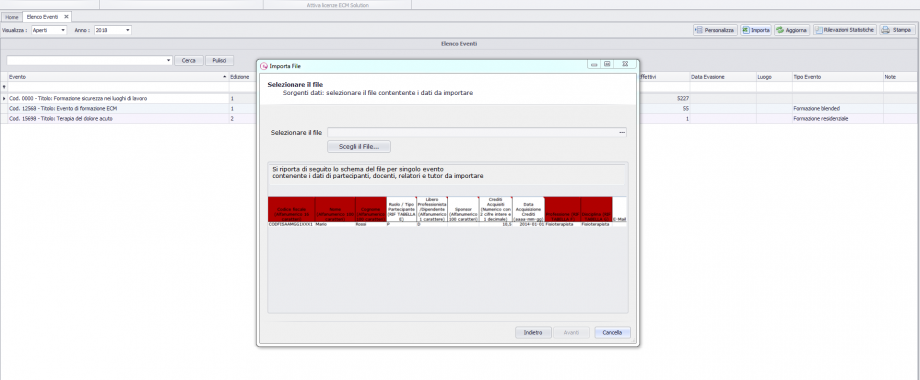Click the Indietro button
920x380 pixels.
(x=533, y=332)
